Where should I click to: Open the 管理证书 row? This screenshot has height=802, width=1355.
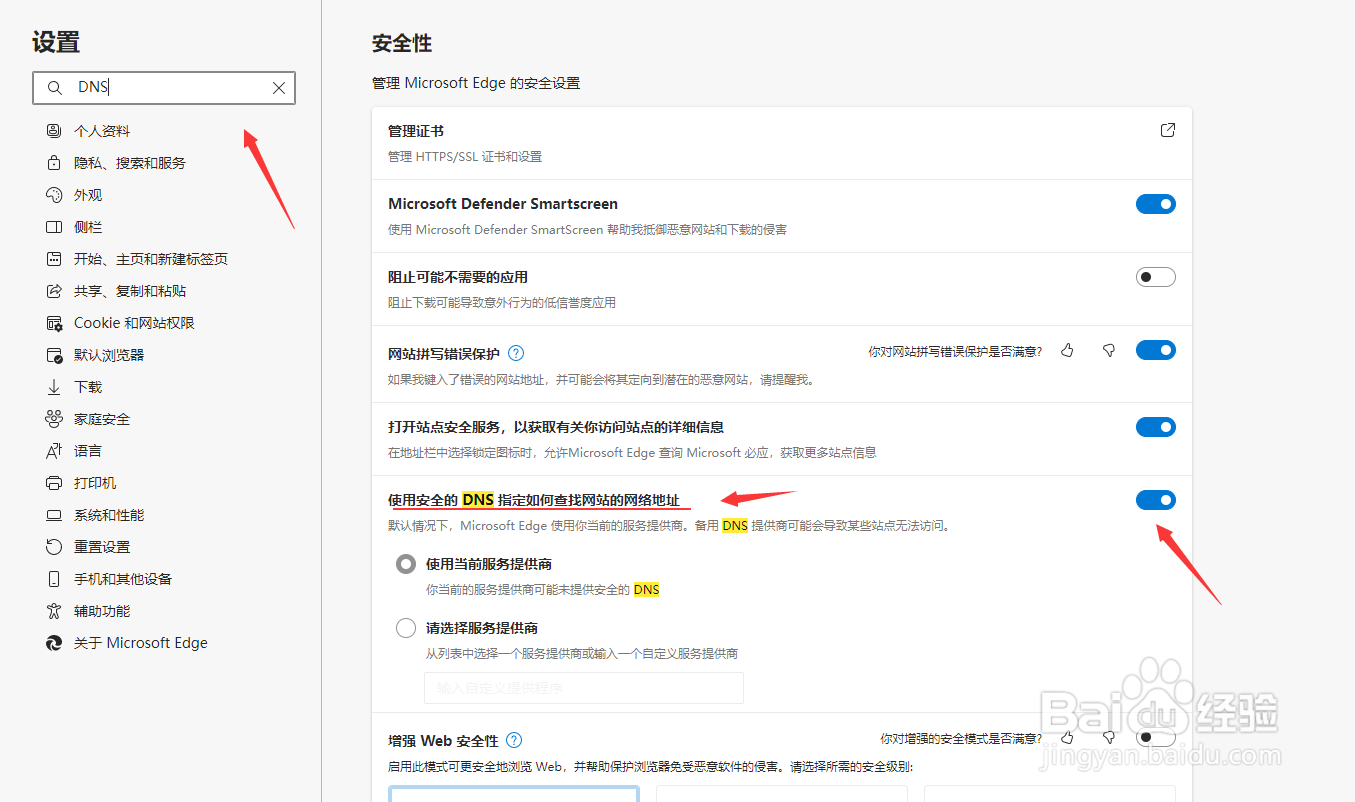coord(782,143)
